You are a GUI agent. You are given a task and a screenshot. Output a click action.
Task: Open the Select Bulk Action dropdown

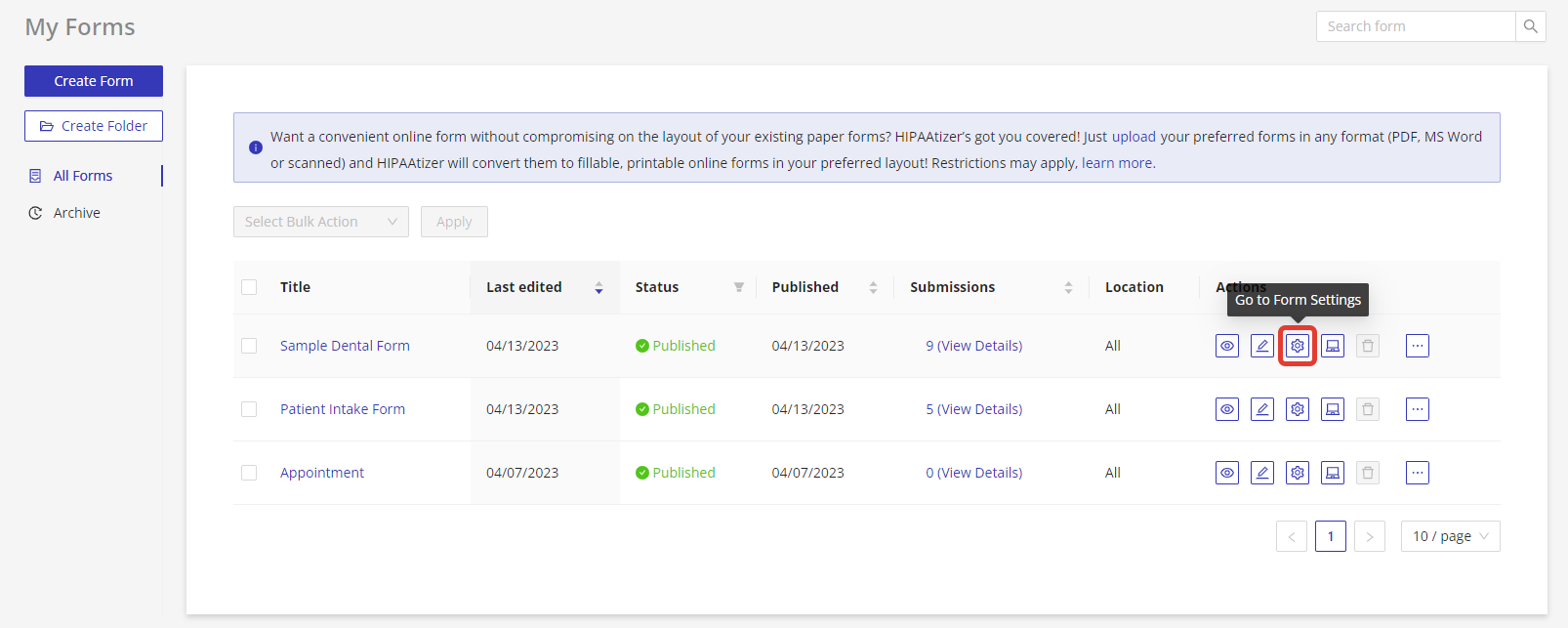[320, 222]
